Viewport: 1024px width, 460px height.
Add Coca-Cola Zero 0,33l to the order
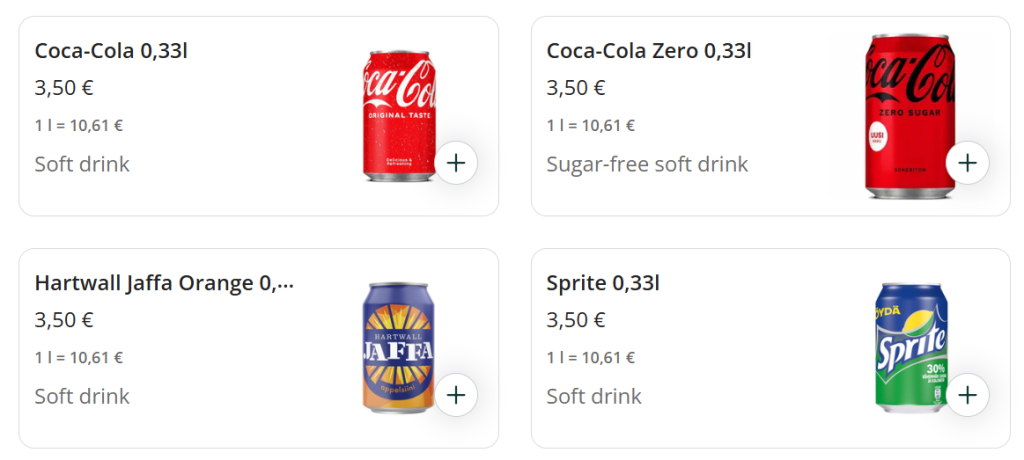(967, 163)
